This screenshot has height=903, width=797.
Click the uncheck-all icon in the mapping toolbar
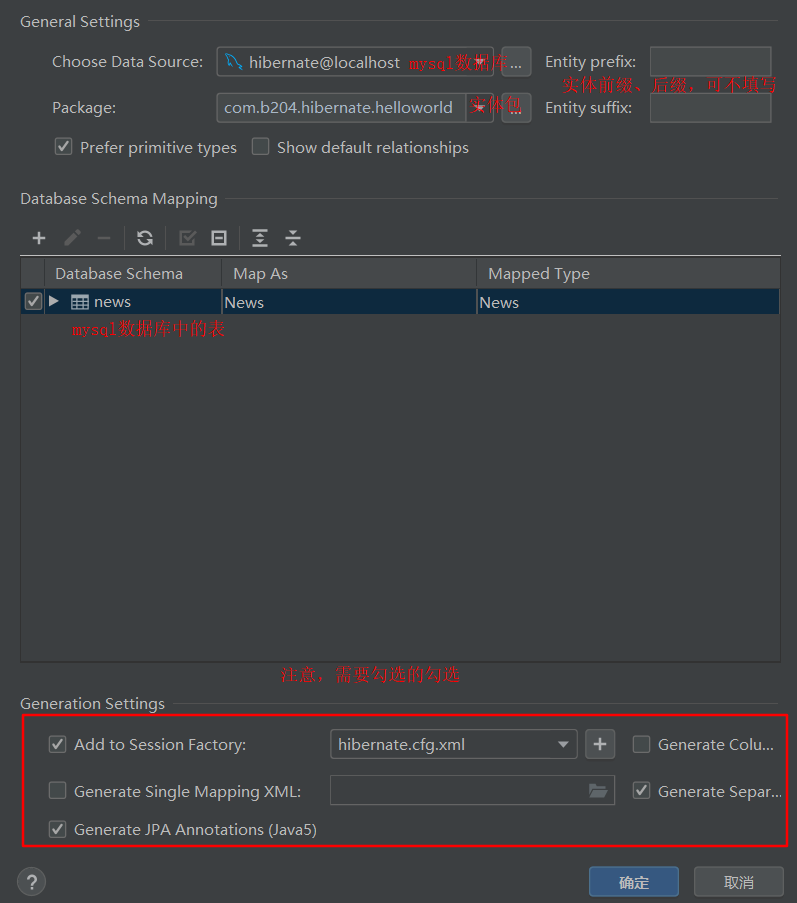point(219,238)
